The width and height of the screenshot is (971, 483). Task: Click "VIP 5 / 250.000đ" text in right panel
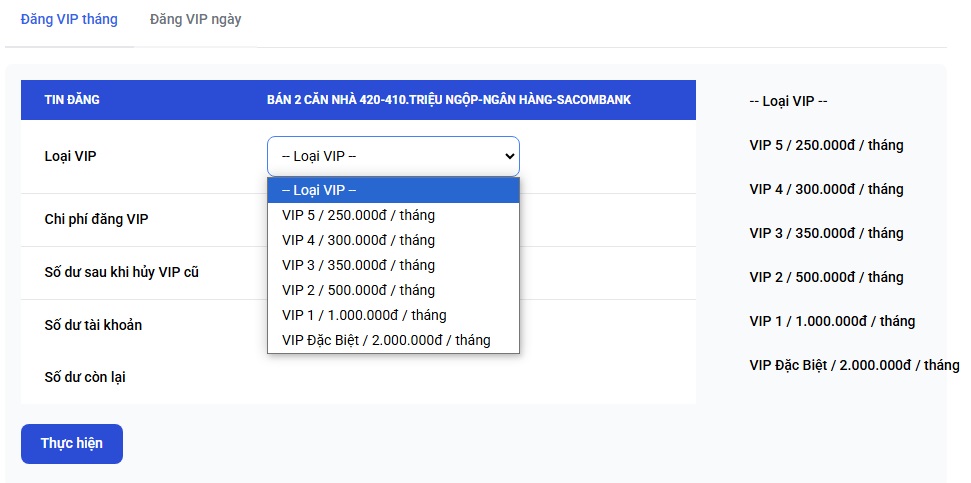coord(826,145)
